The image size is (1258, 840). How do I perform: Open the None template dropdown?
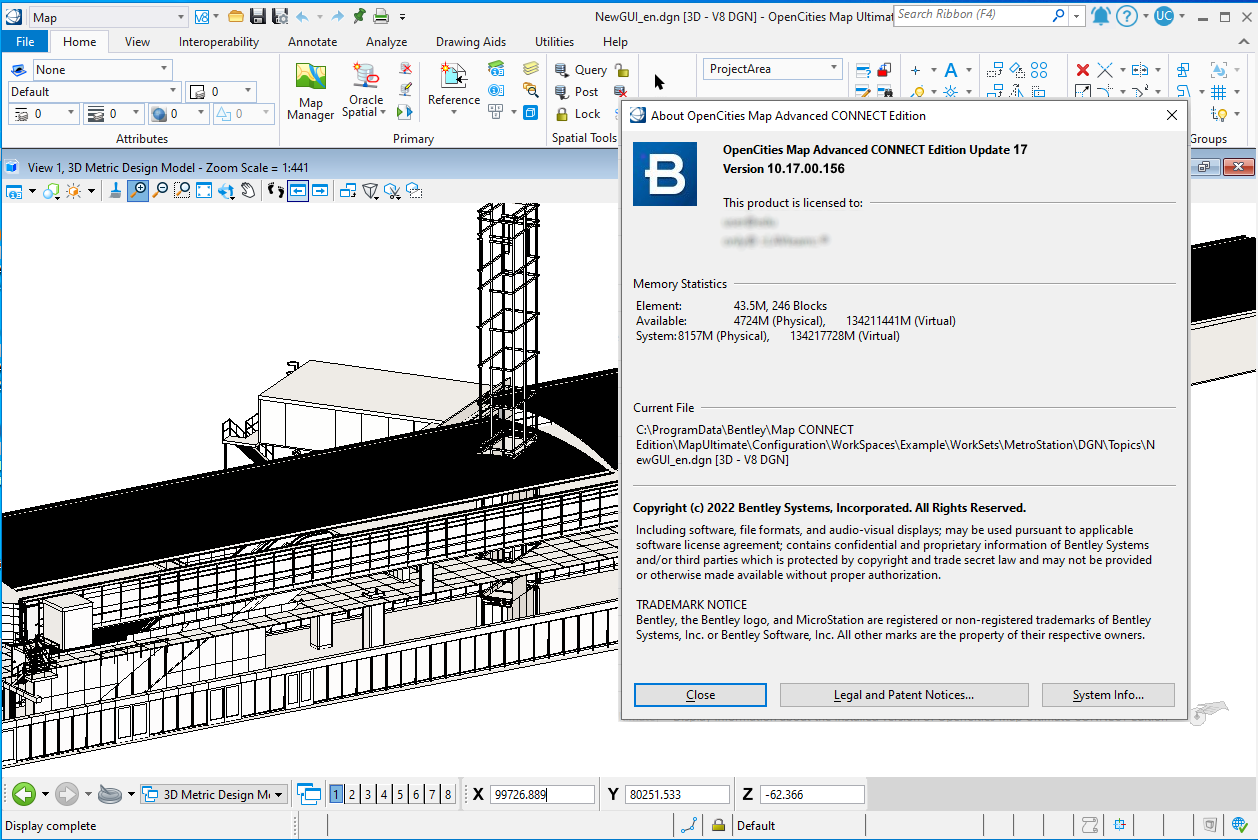tap(103, 70)
